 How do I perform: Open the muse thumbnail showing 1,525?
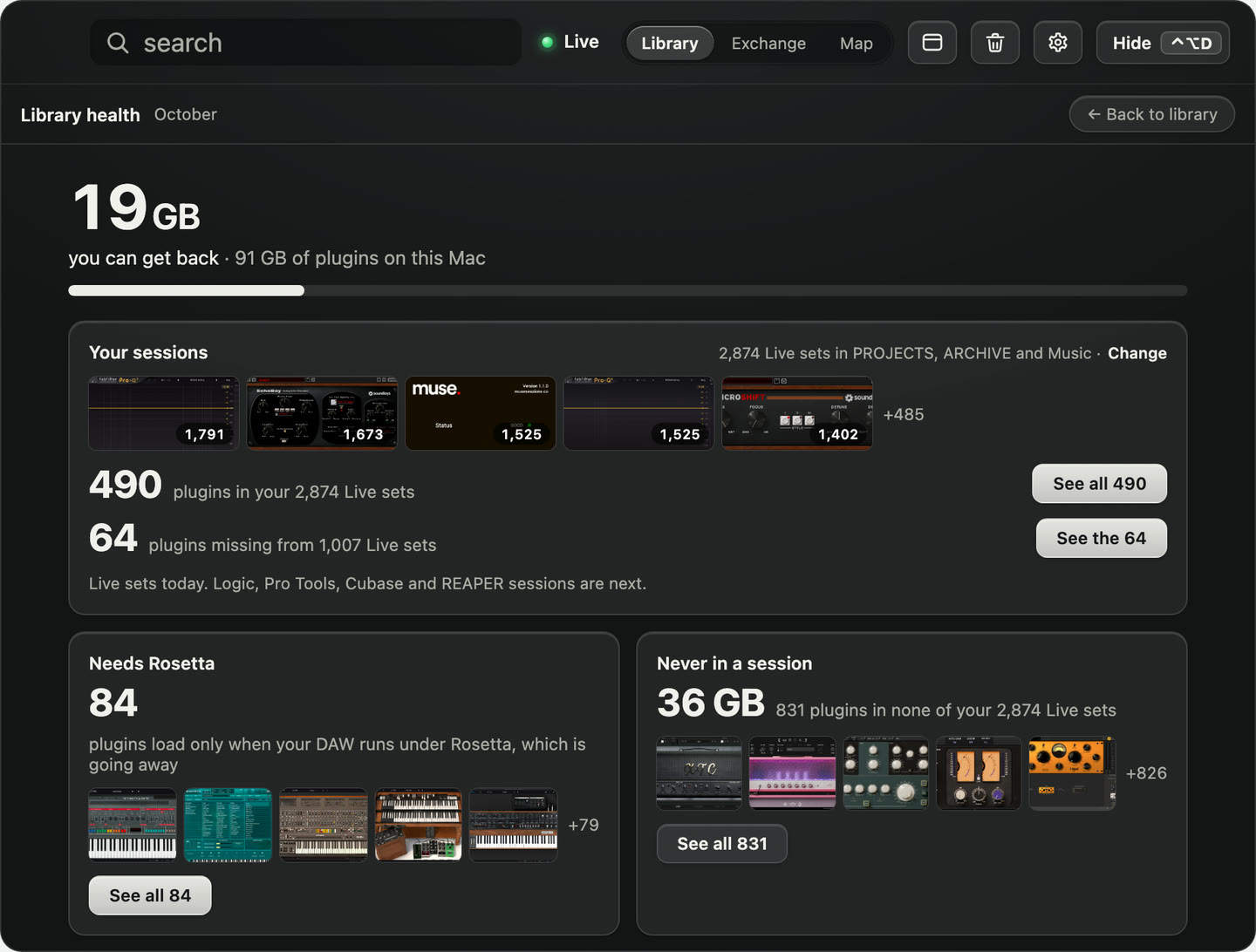481,413
